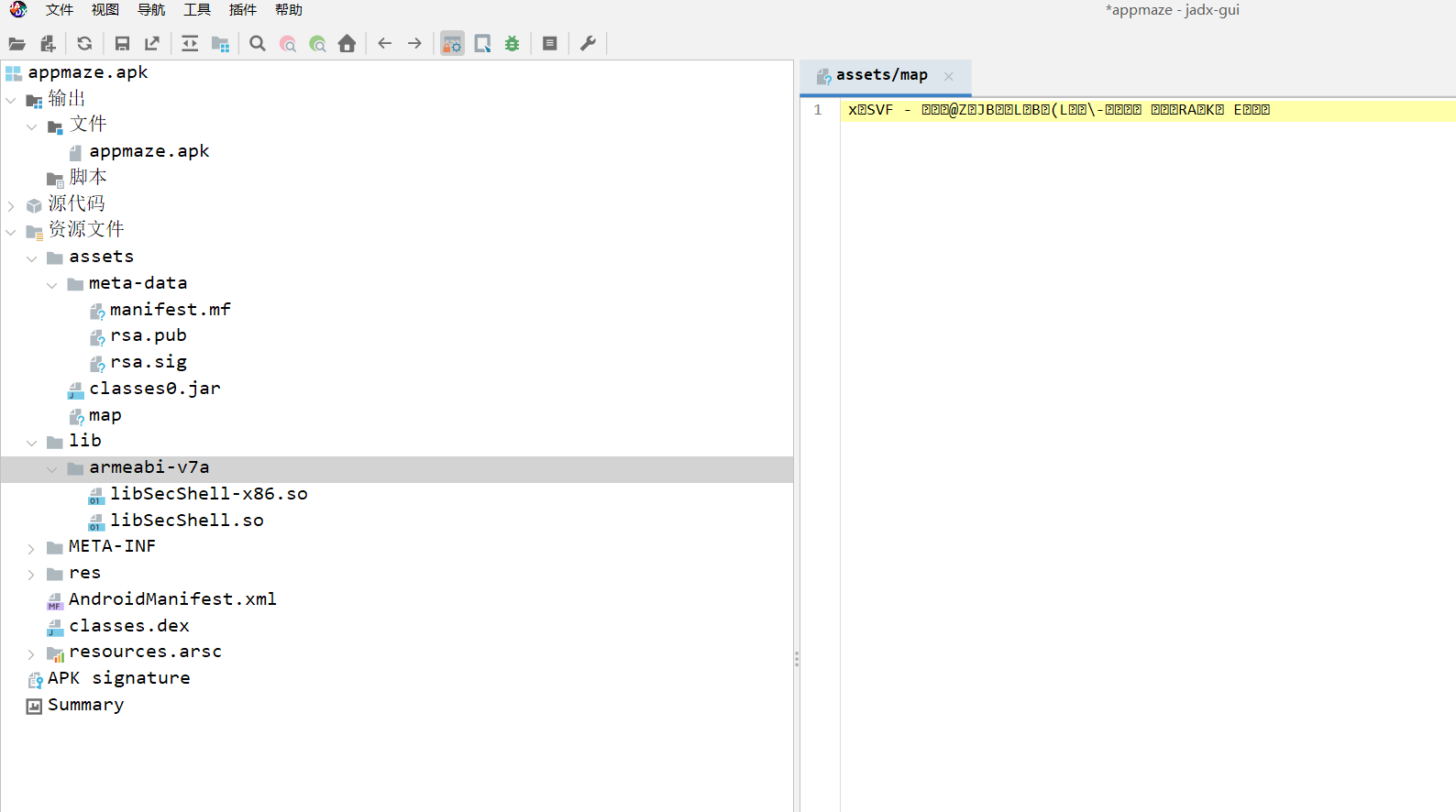Screen dimensions: 1456x812
Task: Collapse the 输出 tree node
Action: 11,100
